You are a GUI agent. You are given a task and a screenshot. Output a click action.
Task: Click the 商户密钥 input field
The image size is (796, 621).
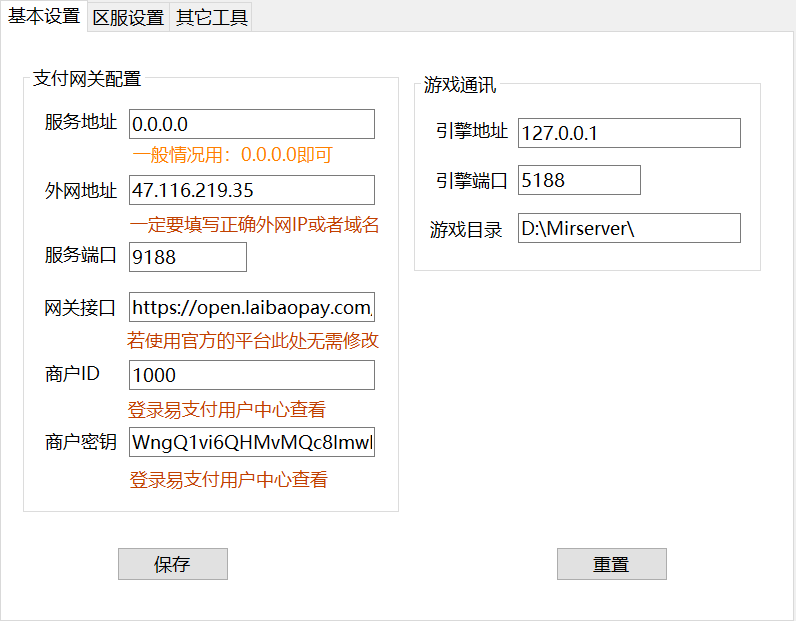[252, 442]
